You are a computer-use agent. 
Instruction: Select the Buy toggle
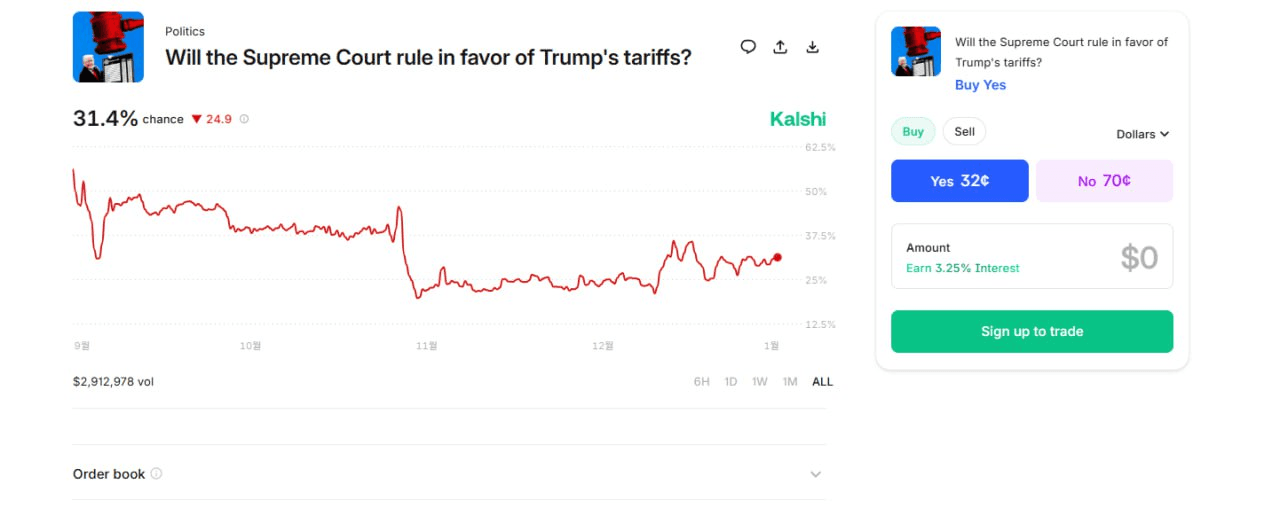click(x=913, y=132)
